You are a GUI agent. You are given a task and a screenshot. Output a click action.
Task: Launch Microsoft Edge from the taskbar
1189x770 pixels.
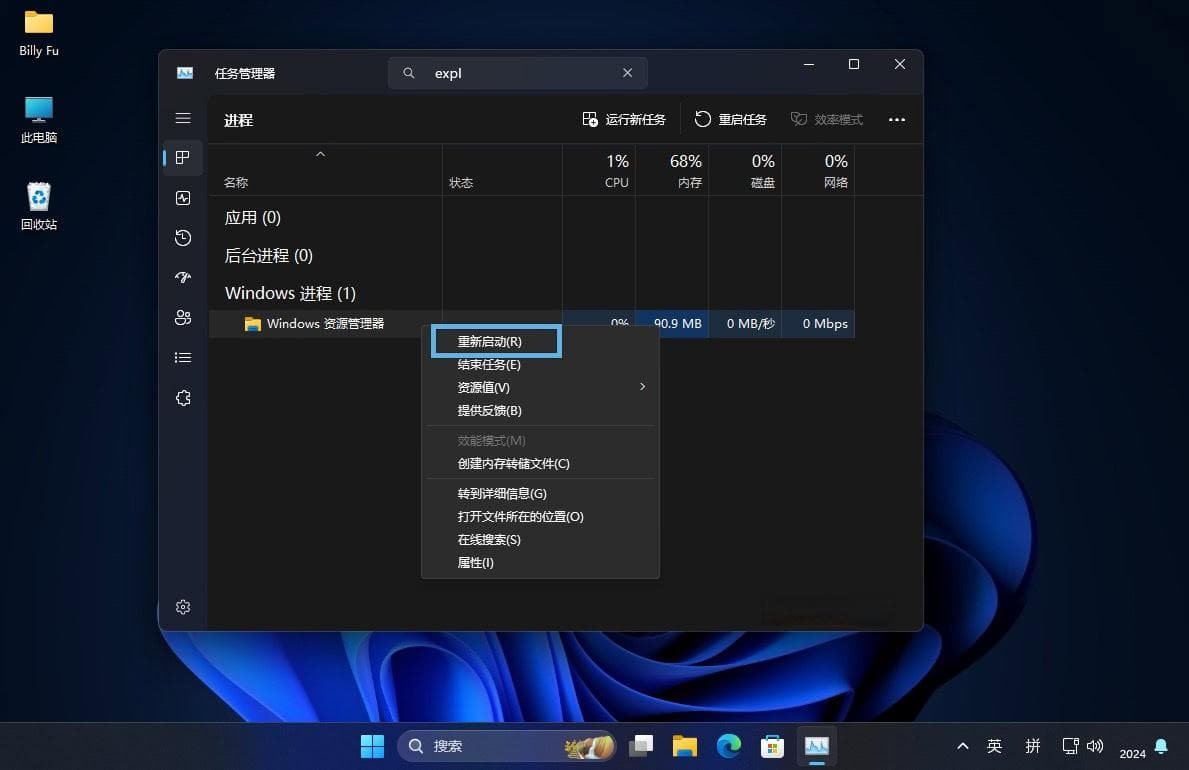(729, 746)
